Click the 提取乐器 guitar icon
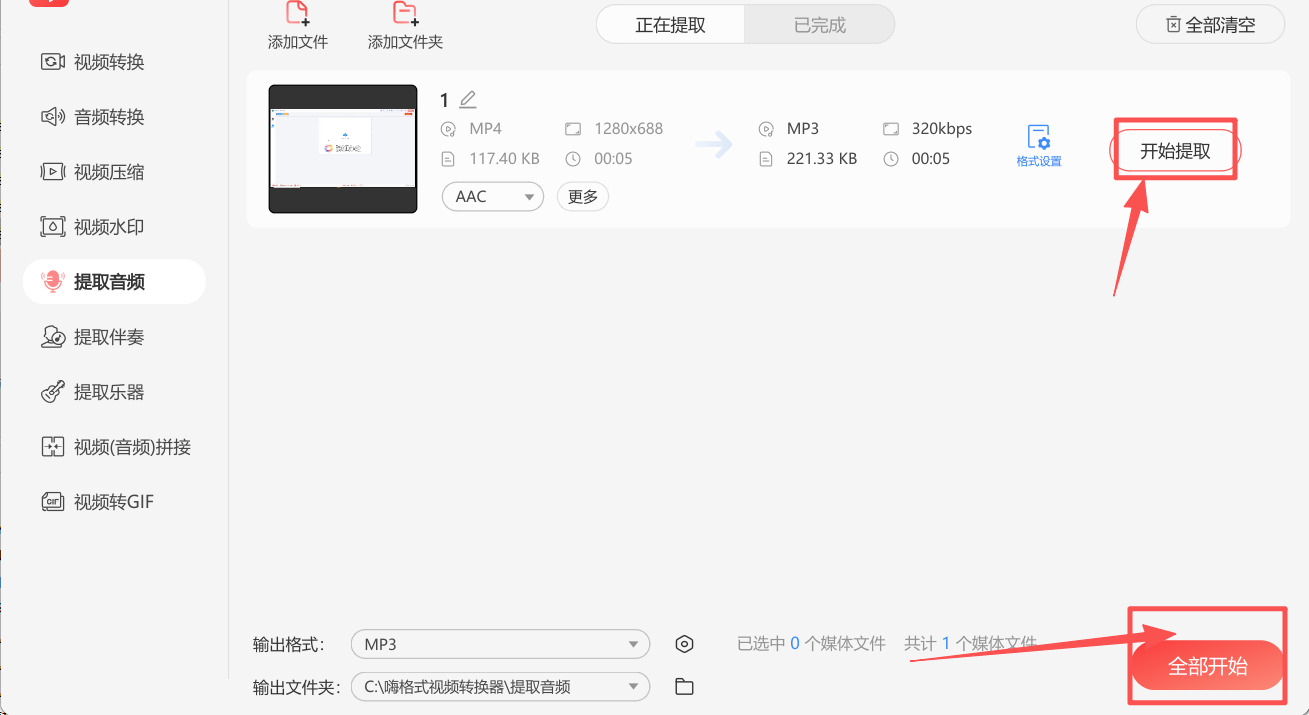This screenshot has height=715, width=1309. click(53, 392)
